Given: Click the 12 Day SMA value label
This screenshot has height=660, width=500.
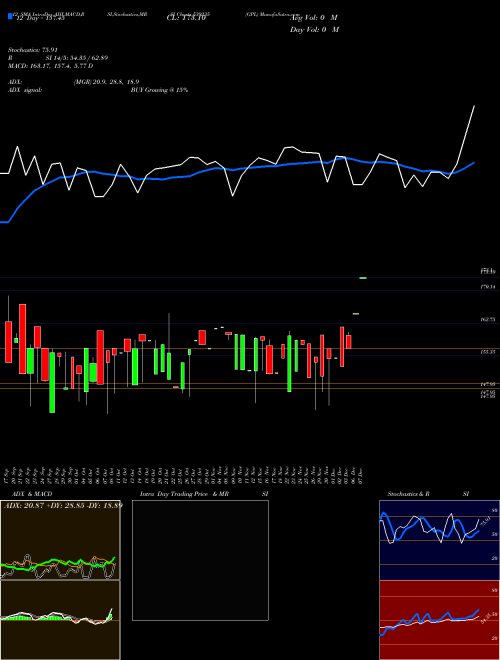Looking at the screenshot, I should 39,18.
